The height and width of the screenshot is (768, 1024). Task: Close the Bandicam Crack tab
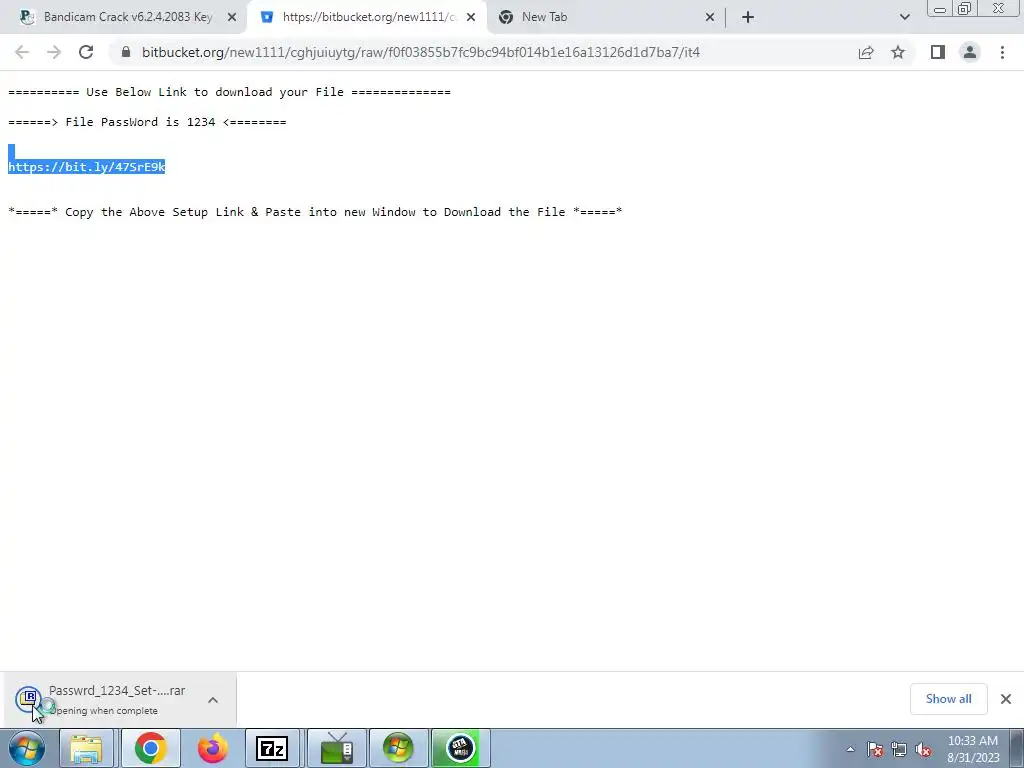click(232, 18)
